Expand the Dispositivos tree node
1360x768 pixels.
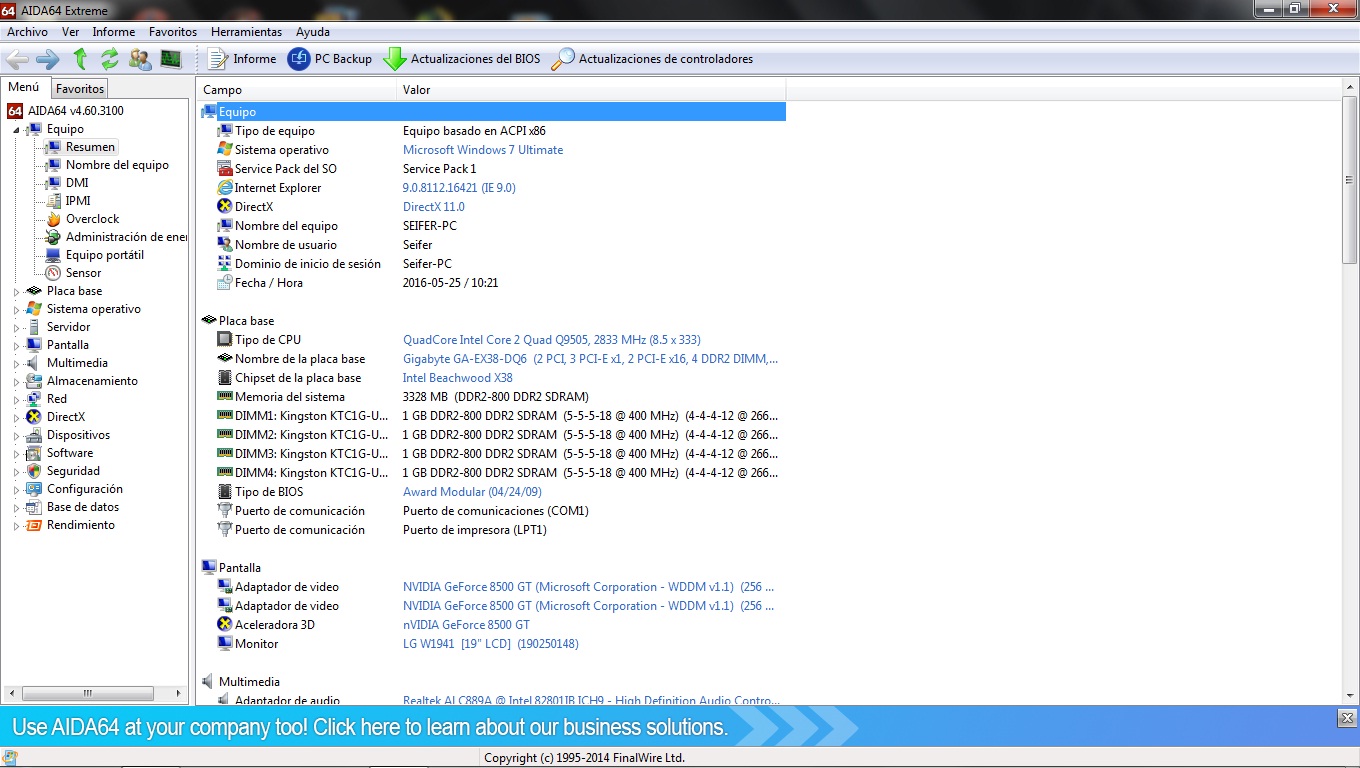16,435
